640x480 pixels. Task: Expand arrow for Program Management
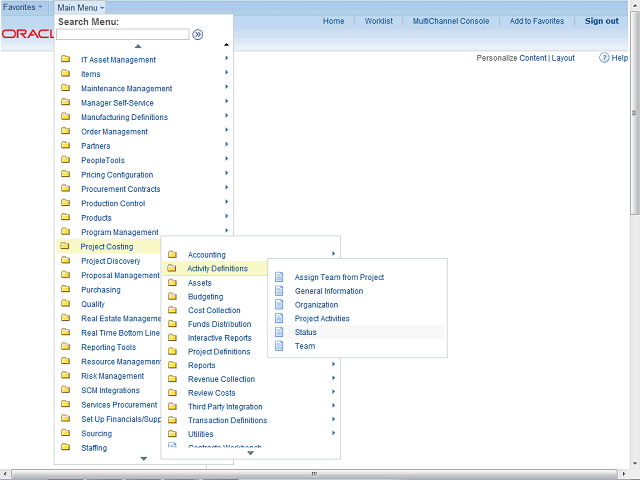point(227,231)
